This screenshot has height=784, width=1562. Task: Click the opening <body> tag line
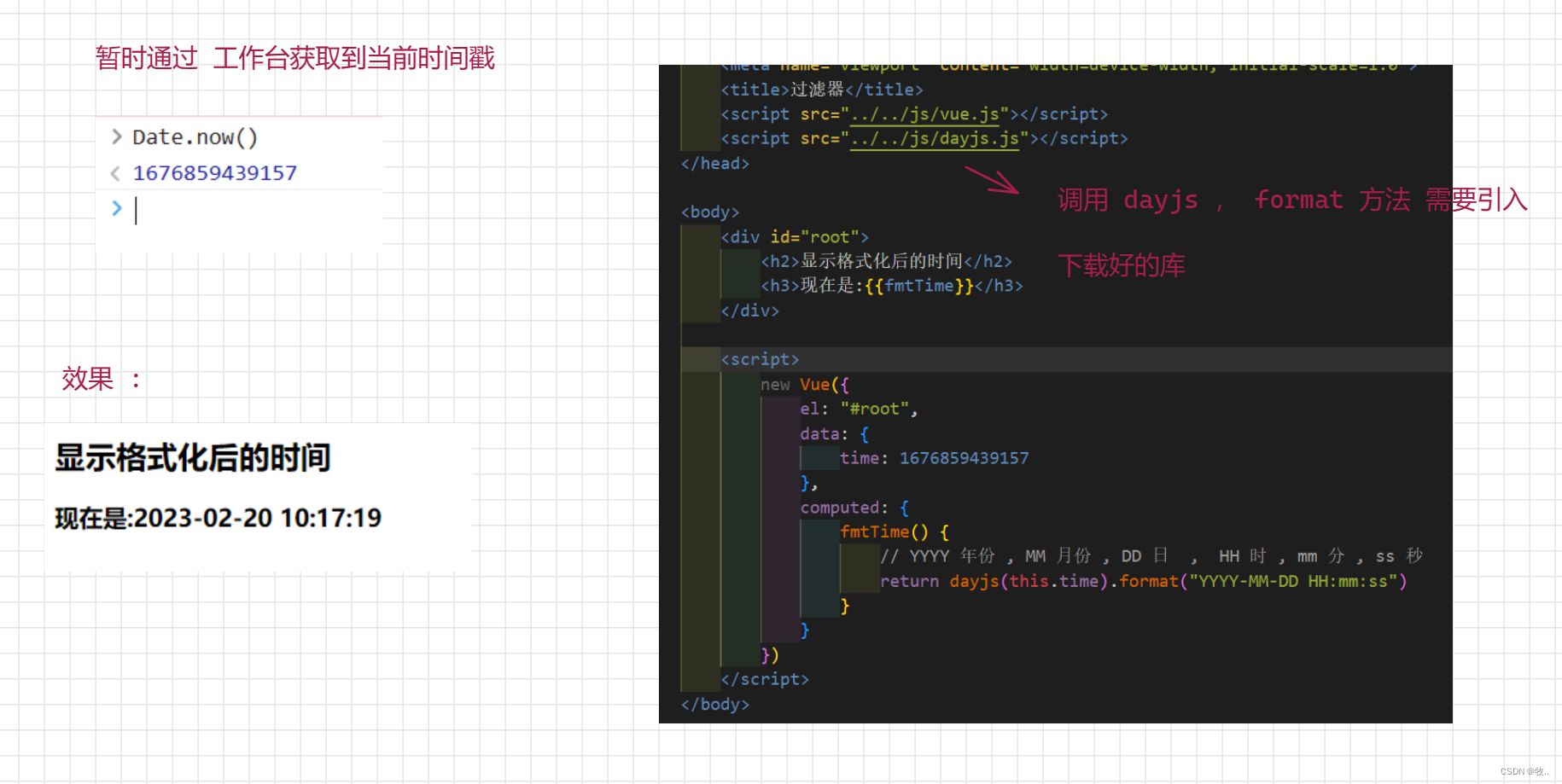[710, 212]
